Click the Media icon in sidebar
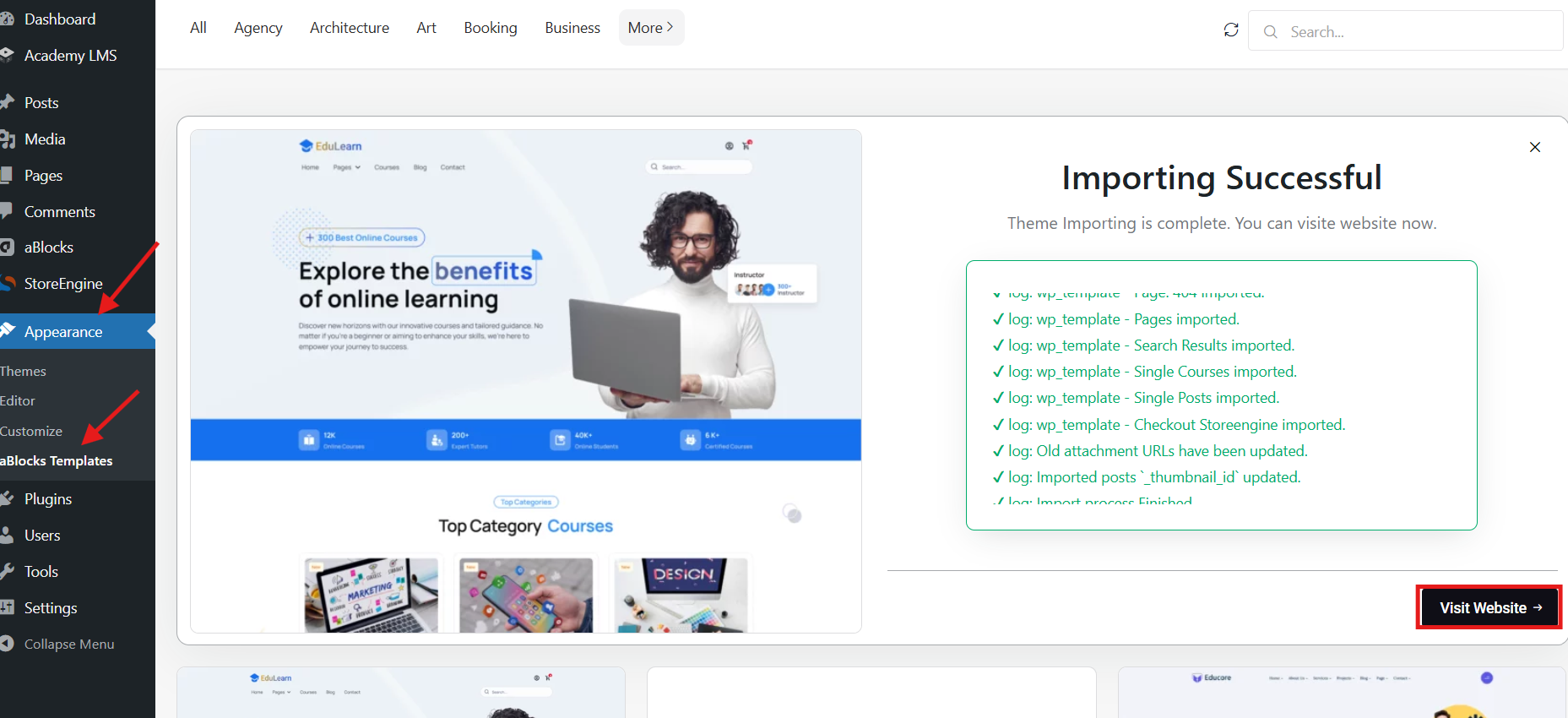The image size is (1568, 718). tap(8, 139)
